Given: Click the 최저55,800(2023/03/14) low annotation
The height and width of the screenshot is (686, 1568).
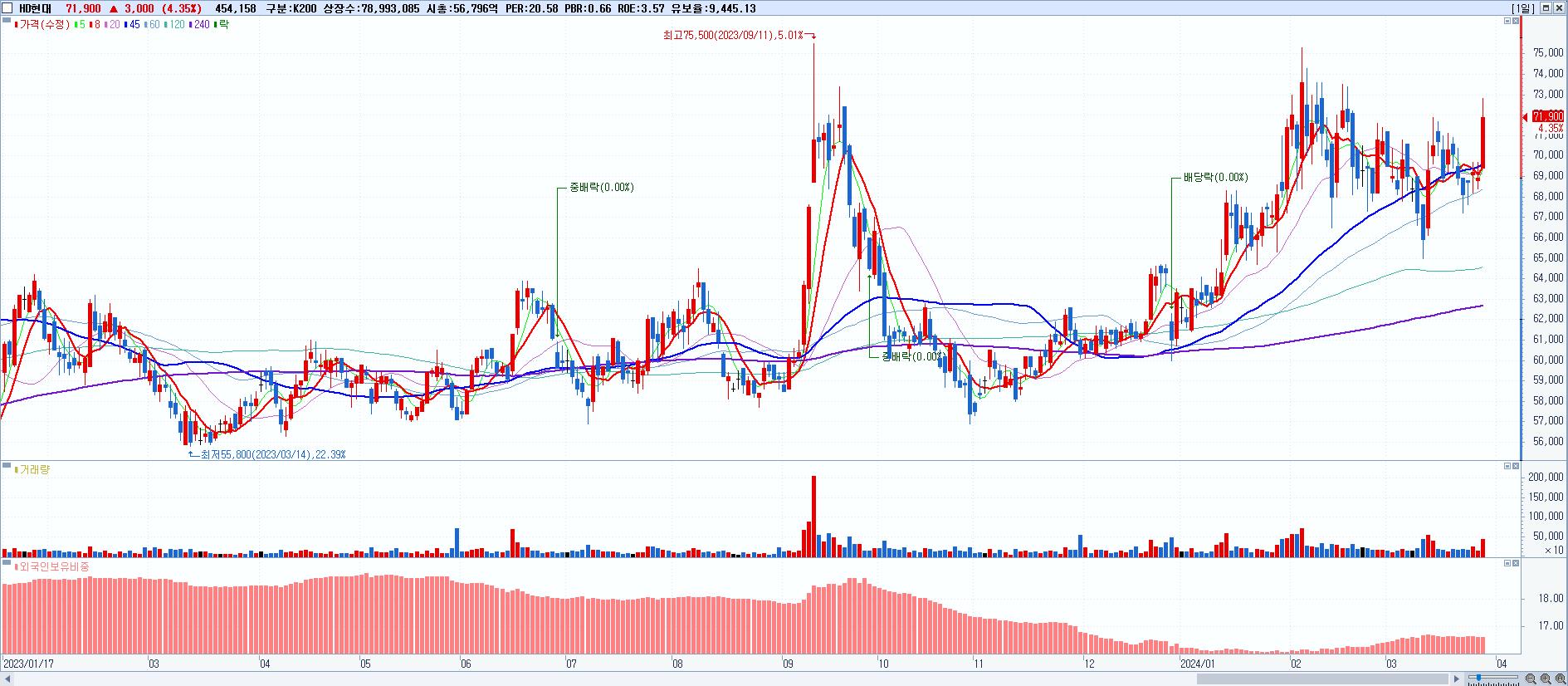Looking at the screenshot, I should pyautogui.click(x=273, y=454).
